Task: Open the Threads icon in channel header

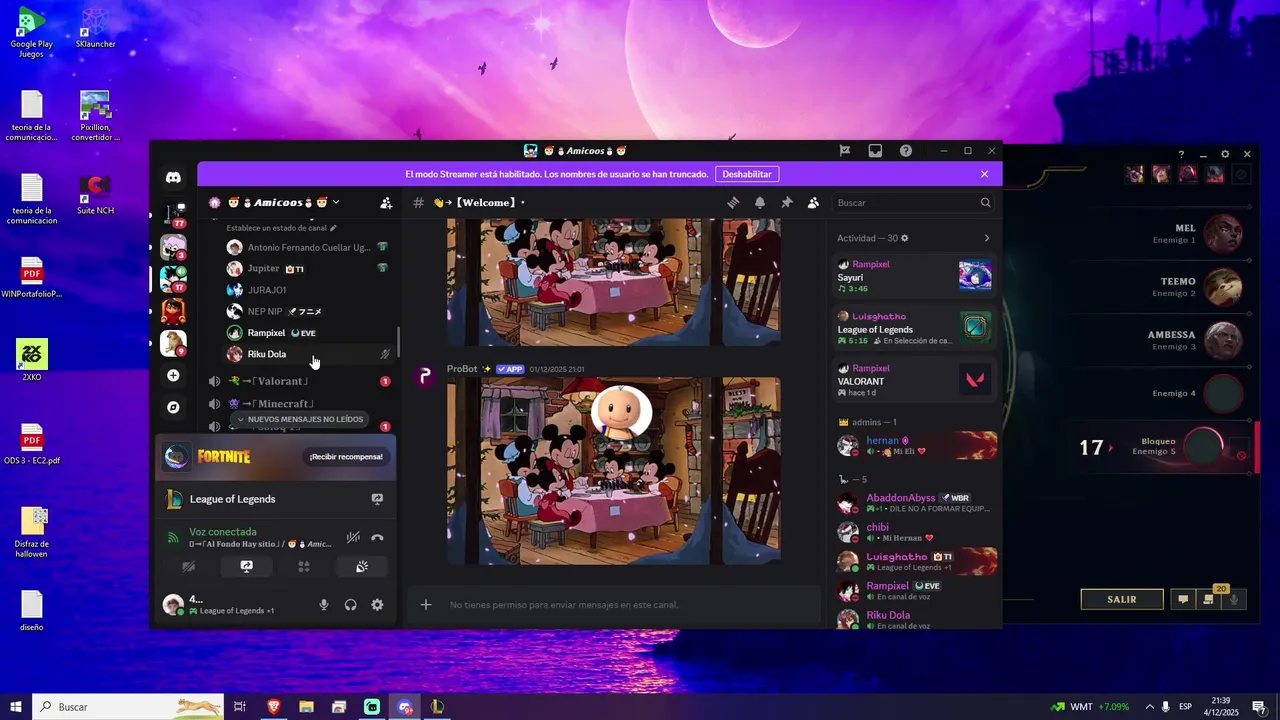Action: [x=733, y=203]
